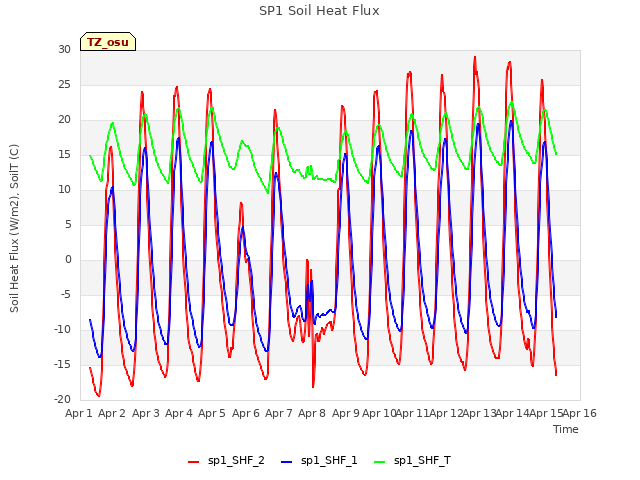Click the Apr 14 x-axis tick label
640x480 pixels.
click(x=512, y=413)
